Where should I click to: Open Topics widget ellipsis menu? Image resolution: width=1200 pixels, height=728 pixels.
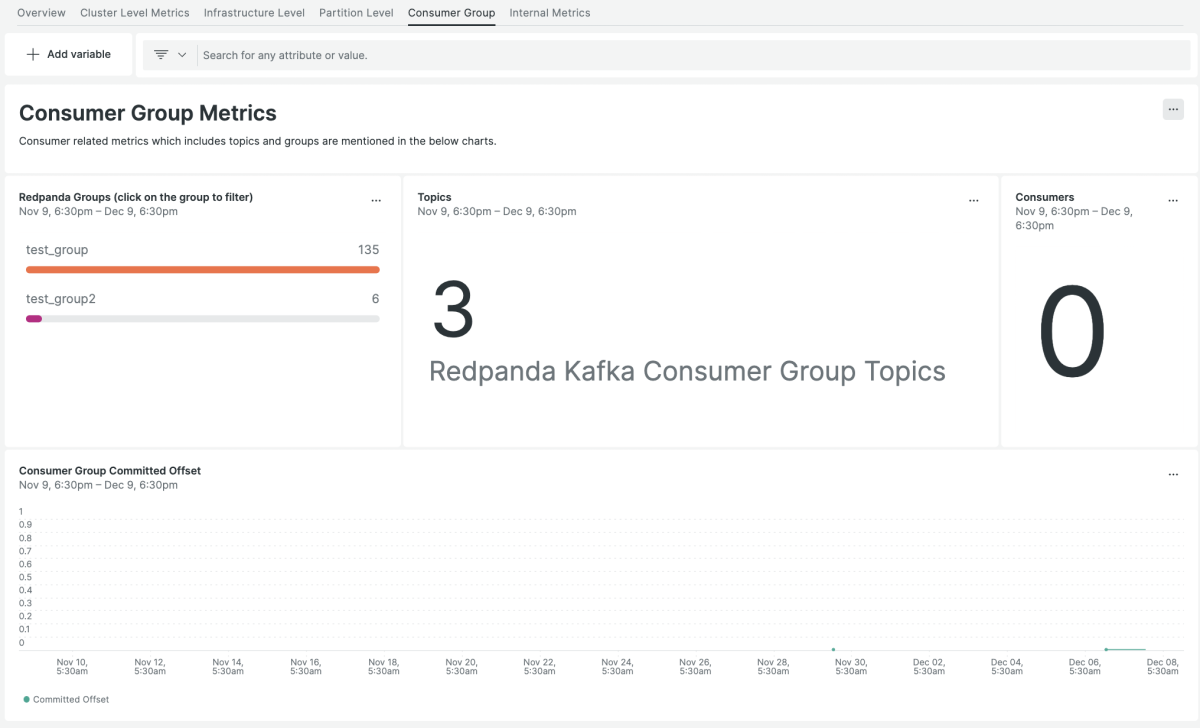(x=974, y=201)
